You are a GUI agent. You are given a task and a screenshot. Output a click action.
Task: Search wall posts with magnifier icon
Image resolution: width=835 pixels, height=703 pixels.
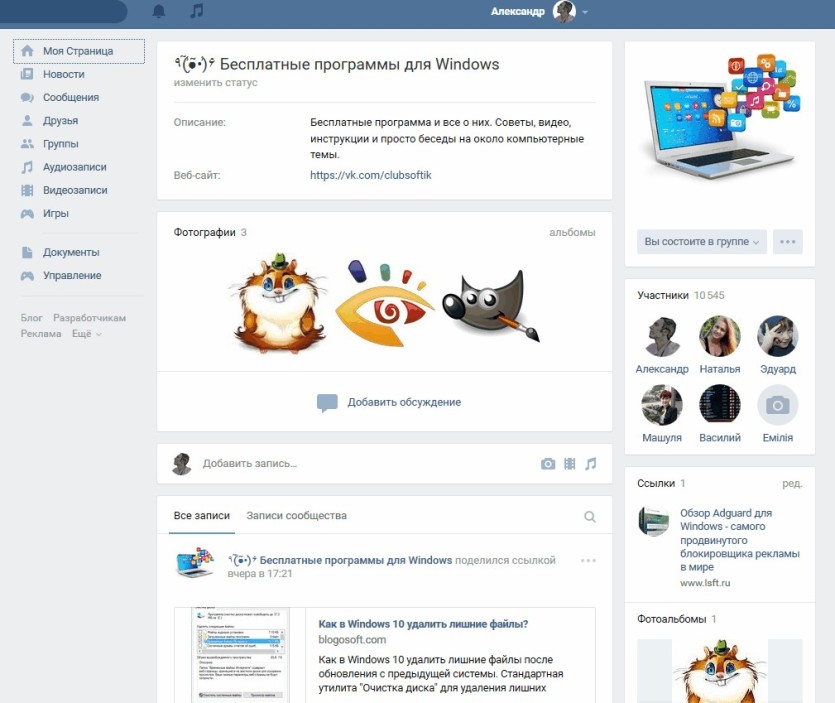(590, 517)
